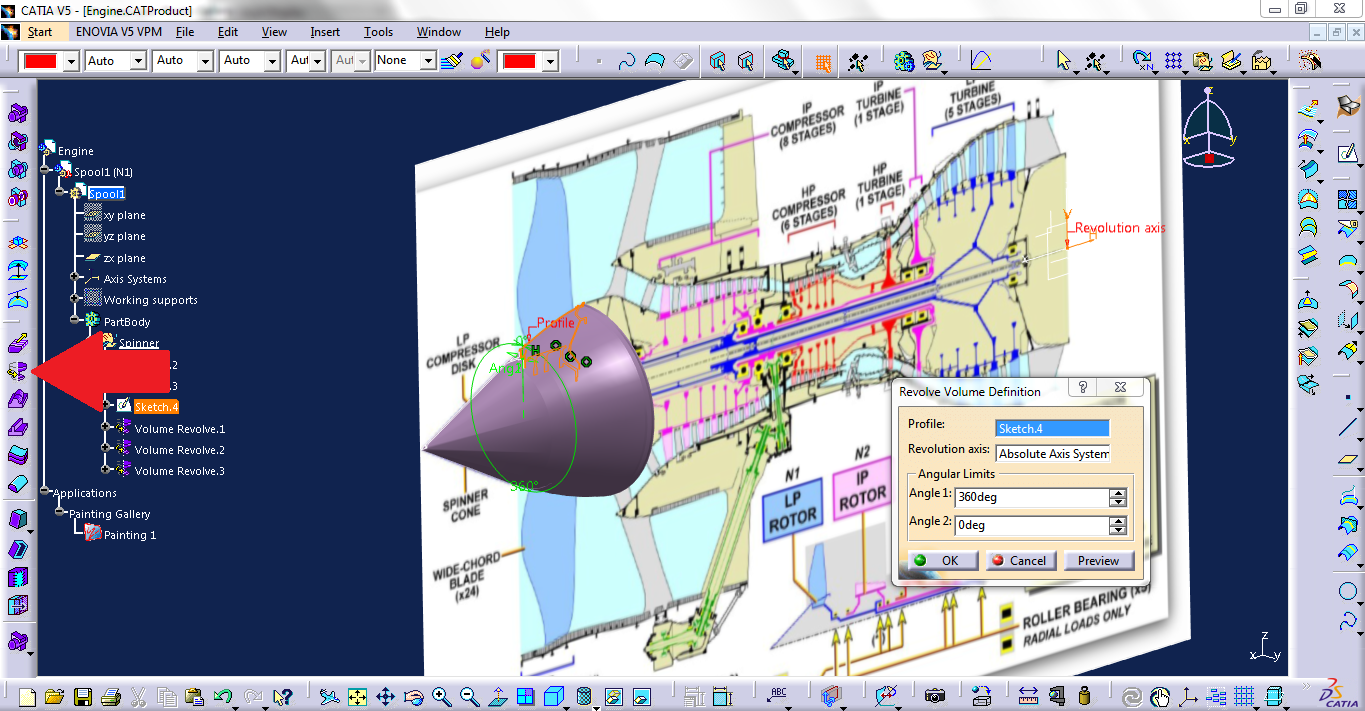Expand the Axis Systems node

pos(75,278)
